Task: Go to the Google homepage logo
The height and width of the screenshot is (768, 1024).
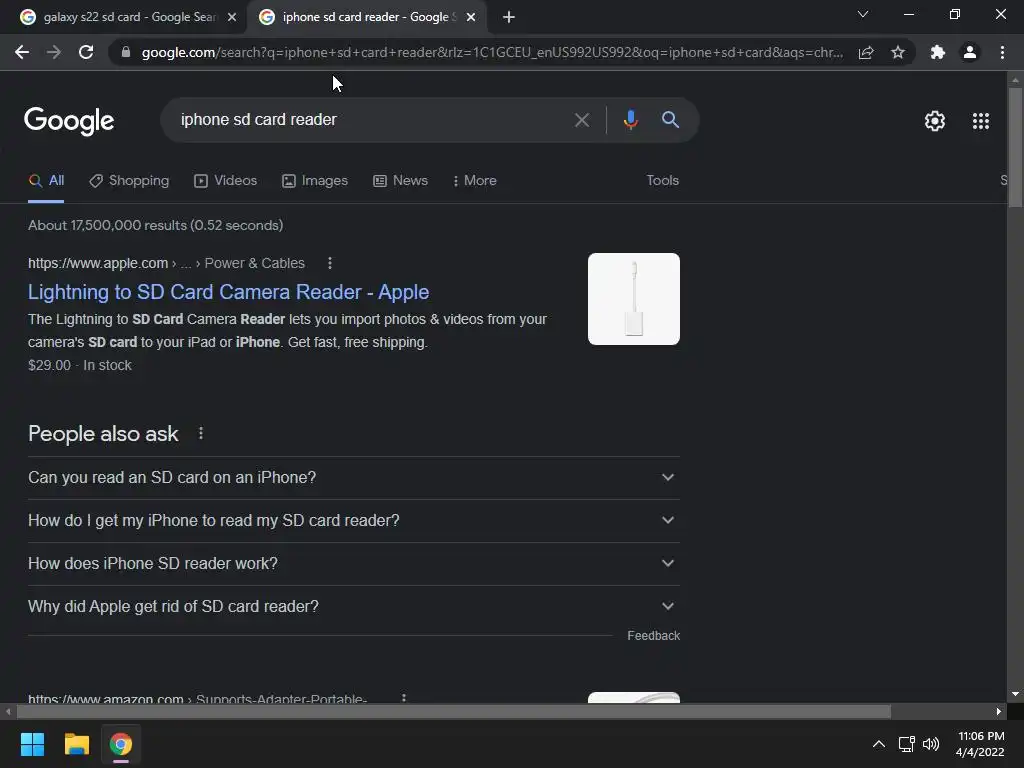Action: [x=69, y=121]
